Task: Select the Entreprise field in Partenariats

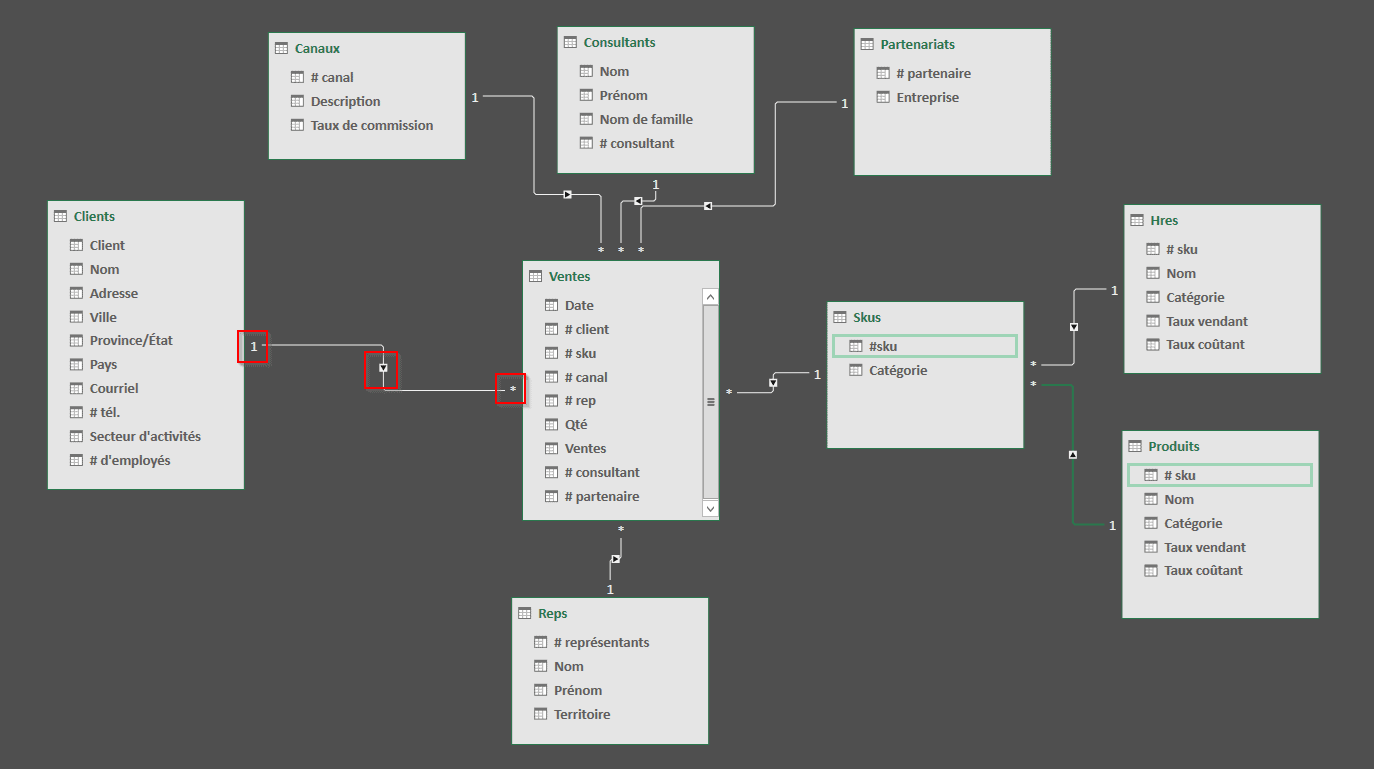Action: tap(927, 97)
